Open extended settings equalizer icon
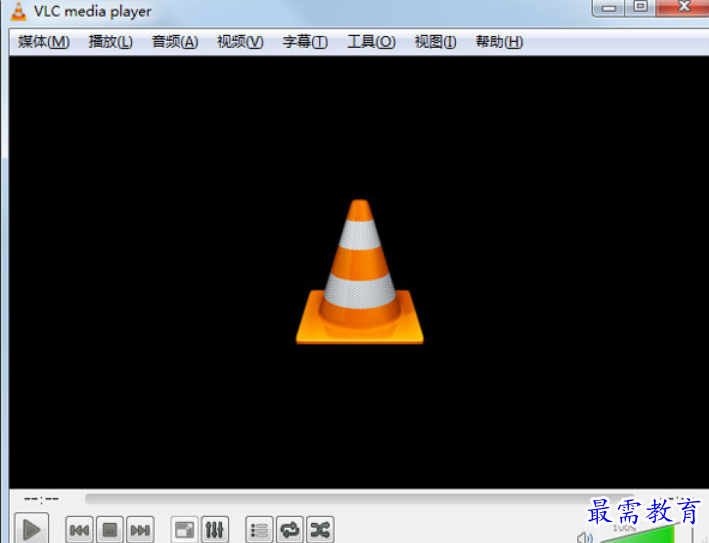Viewport: 709px width, 543px height. click(215, 529)
